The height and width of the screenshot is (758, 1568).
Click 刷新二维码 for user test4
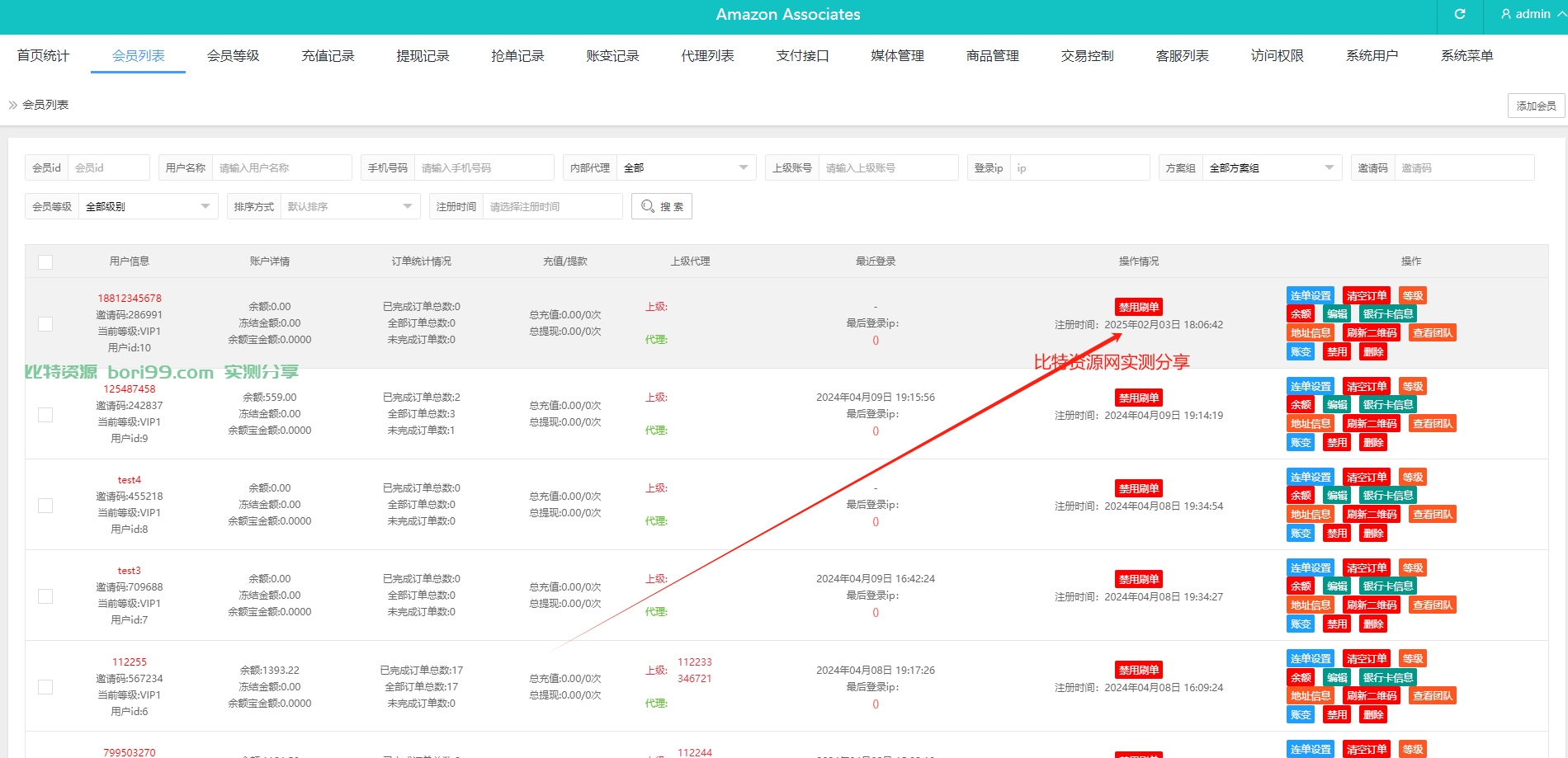pos(1372,514)
